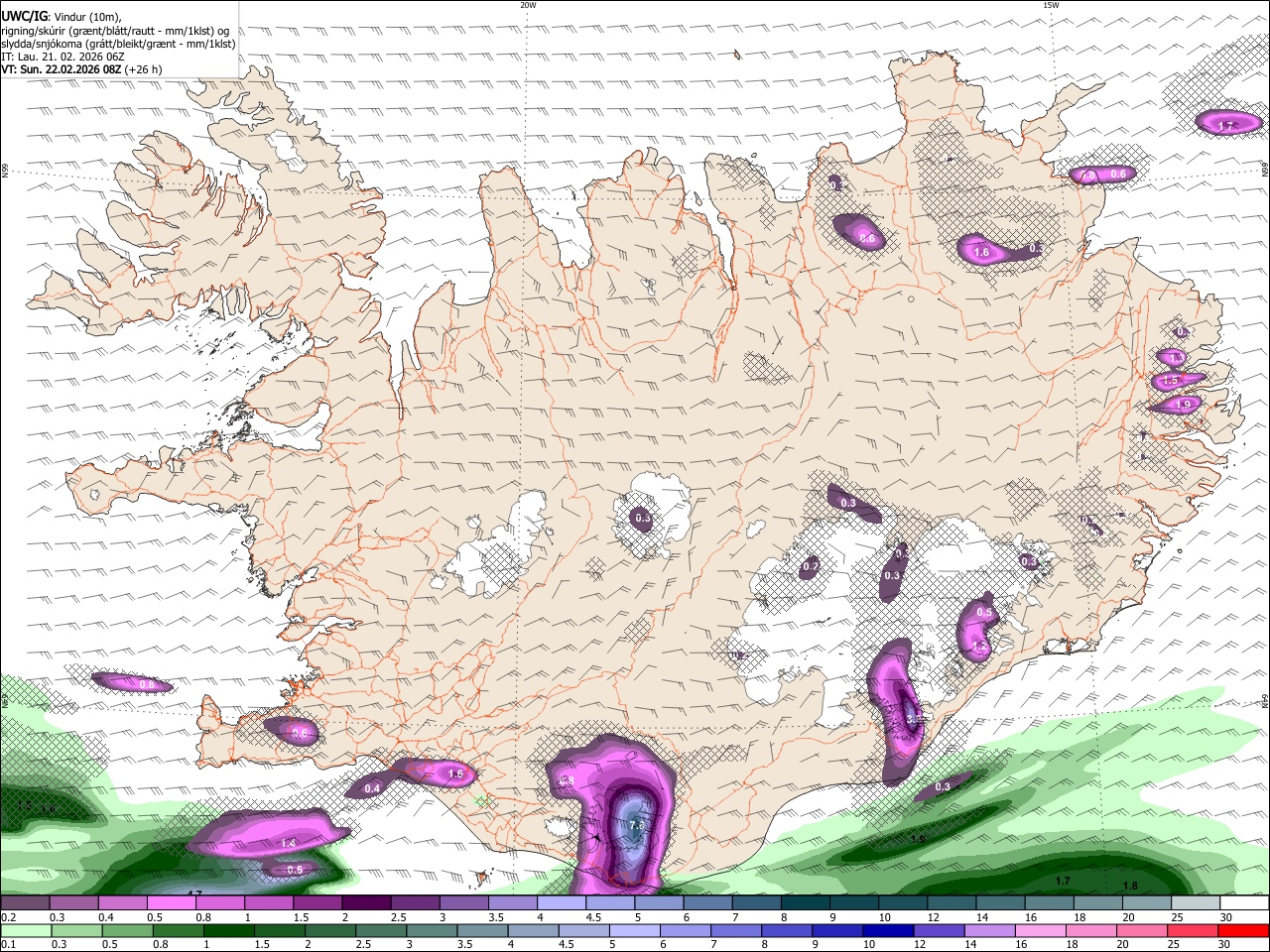1270x952 pixels.
Task: Select bright pink 0.5 swatch in upper legend
Action: click(x=172, y=903)
